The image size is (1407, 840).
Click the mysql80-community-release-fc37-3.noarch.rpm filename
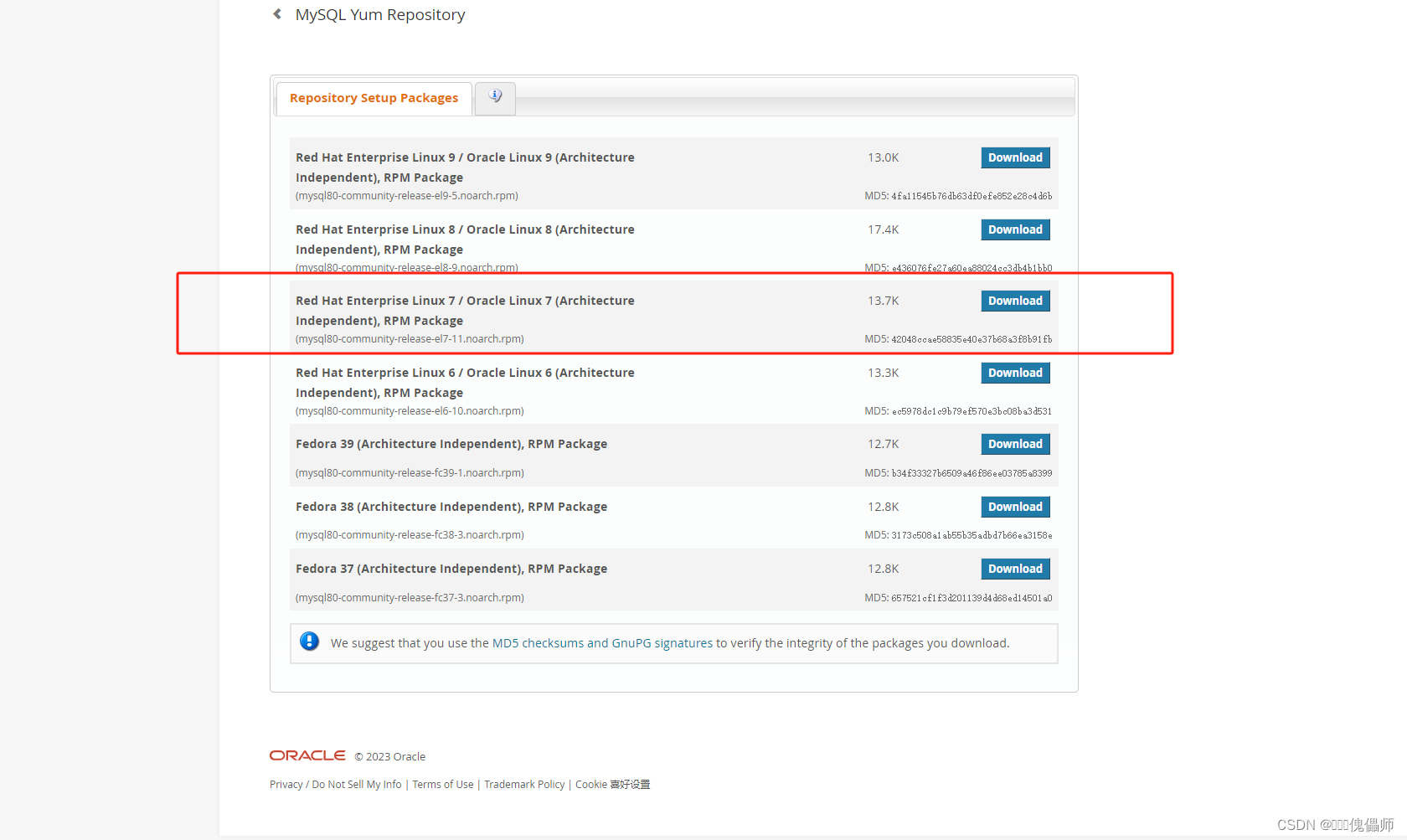click(x=410, y=598)
